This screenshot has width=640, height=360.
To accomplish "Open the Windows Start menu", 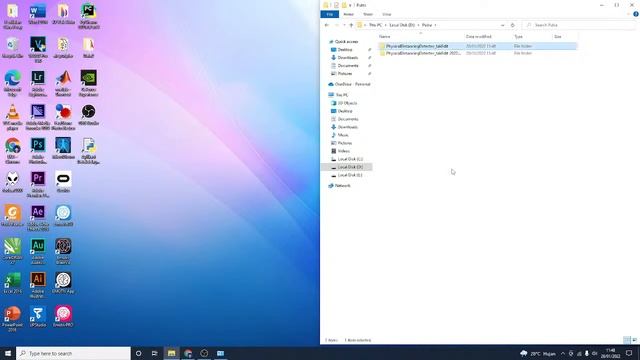I will point(8,353).
